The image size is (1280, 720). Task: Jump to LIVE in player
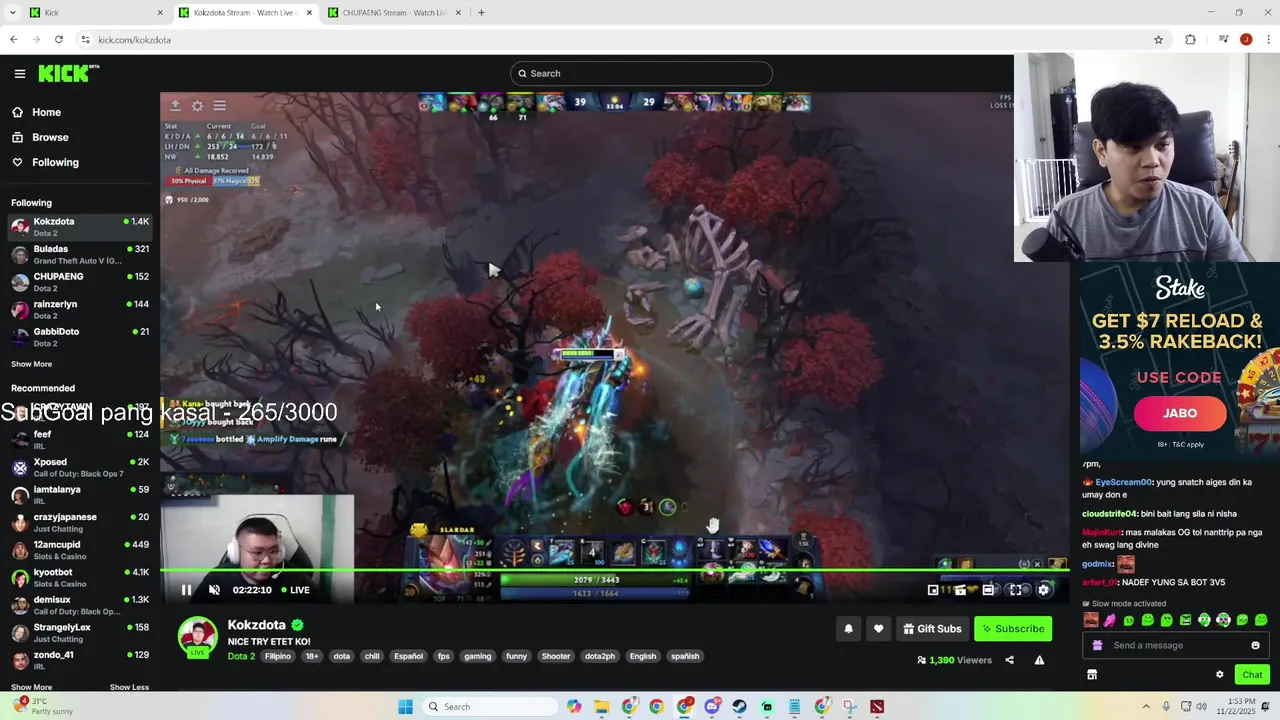pos(294,590)
